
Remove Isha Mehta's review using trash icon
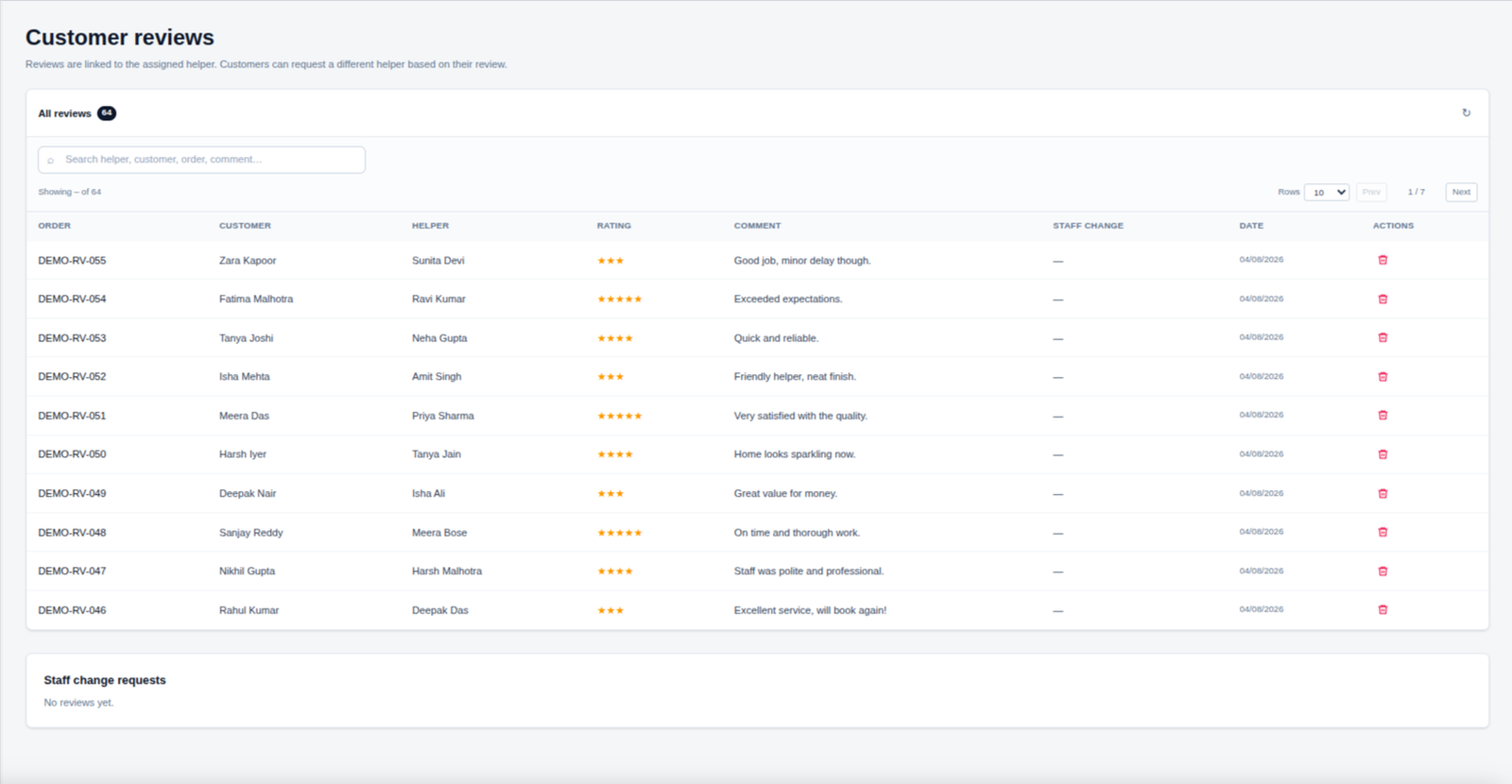click(1383, 376)
